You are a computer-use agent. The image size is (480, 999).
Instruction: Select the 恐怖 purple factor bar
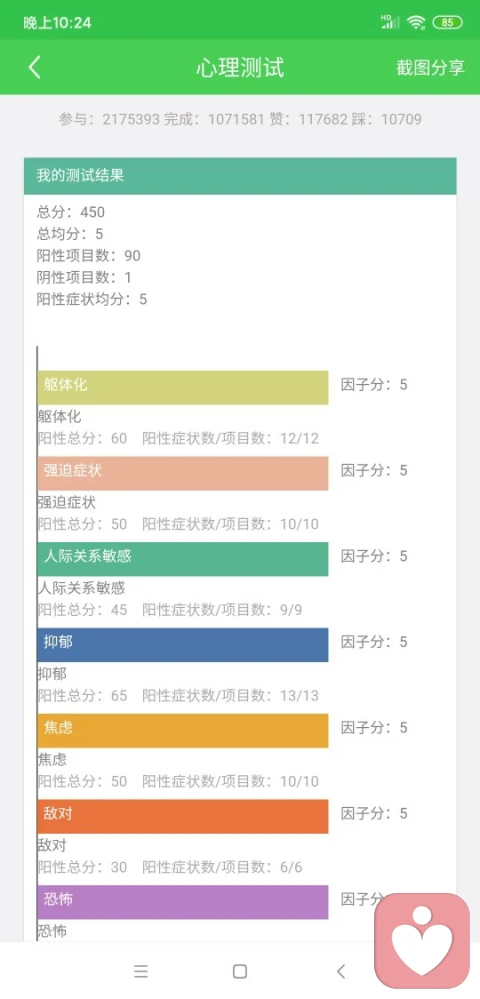pos(183,902)
